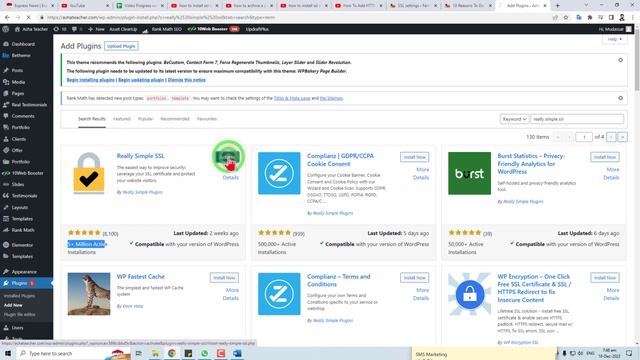Click the plugin search input field
Screen dimensions: 640x360
(x=577, y=119)
